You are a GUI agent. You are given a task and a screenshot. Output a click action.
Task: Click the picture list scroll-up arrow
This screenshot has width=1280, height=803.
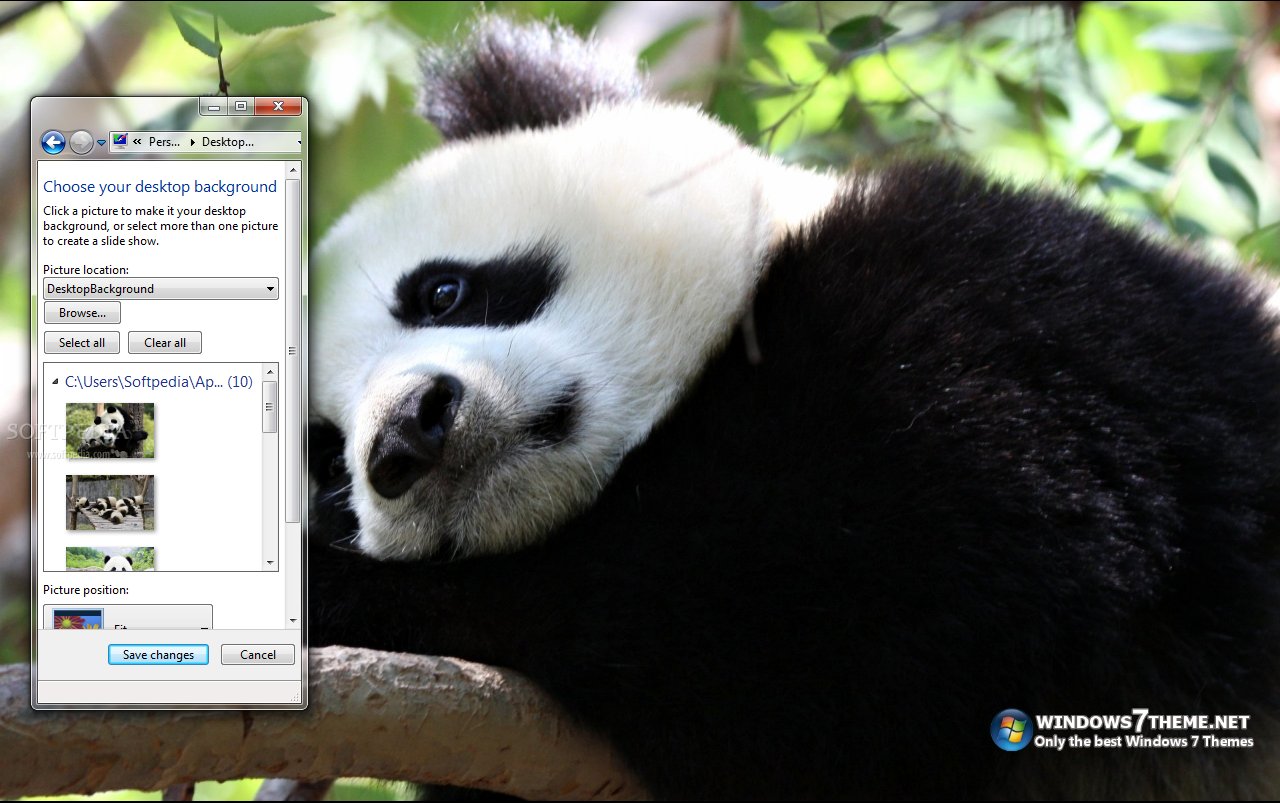coord(270,371)
